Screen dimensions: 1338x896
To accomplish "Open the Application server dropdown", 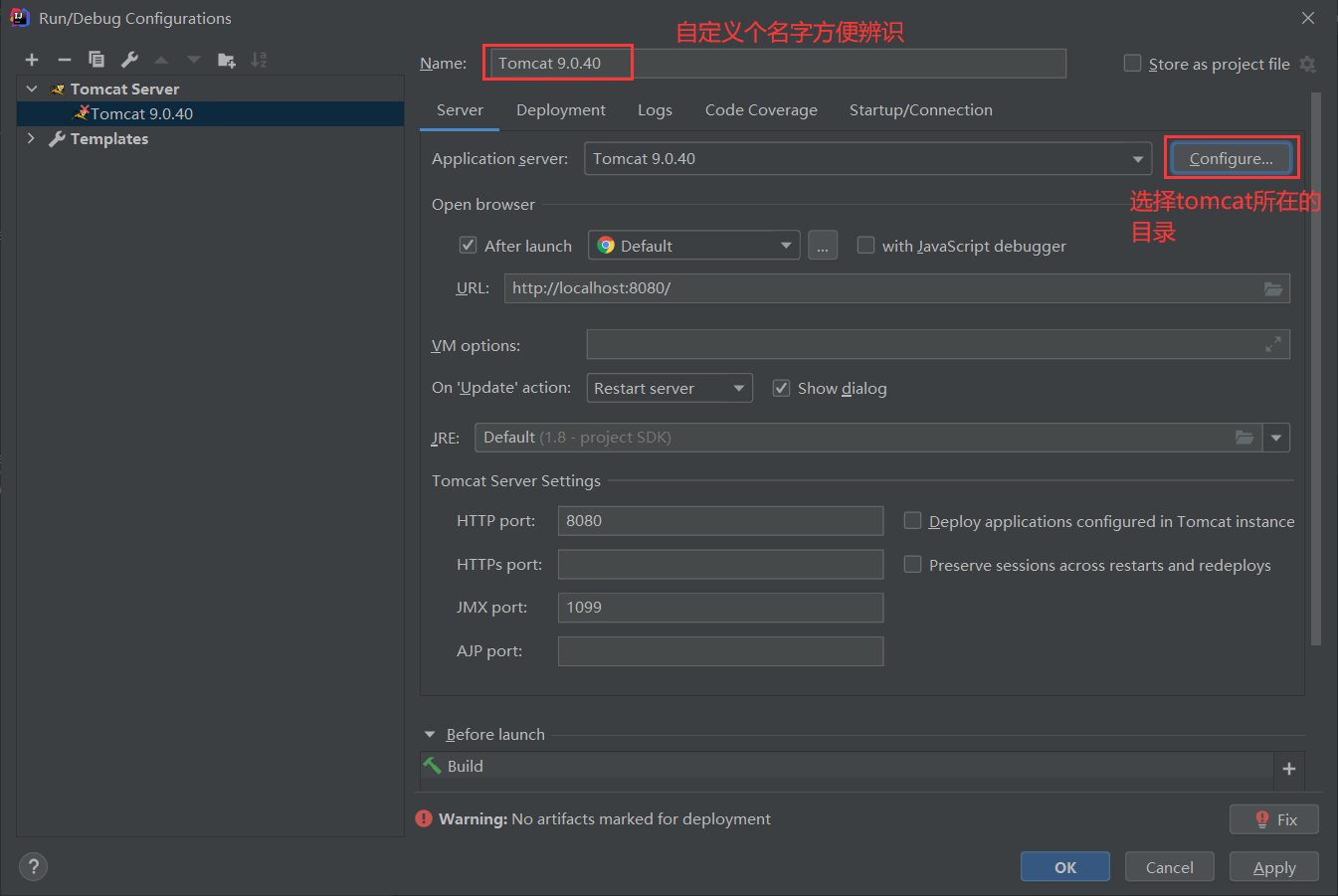I will click(x=1137, y=159).
